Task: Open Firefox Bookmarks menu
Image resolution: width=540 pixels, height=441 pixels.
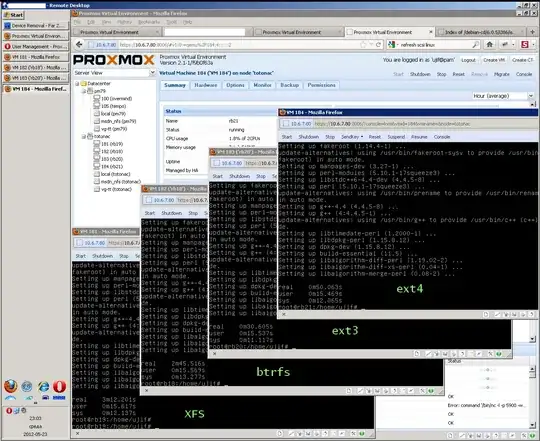Action: pos(149,22)
